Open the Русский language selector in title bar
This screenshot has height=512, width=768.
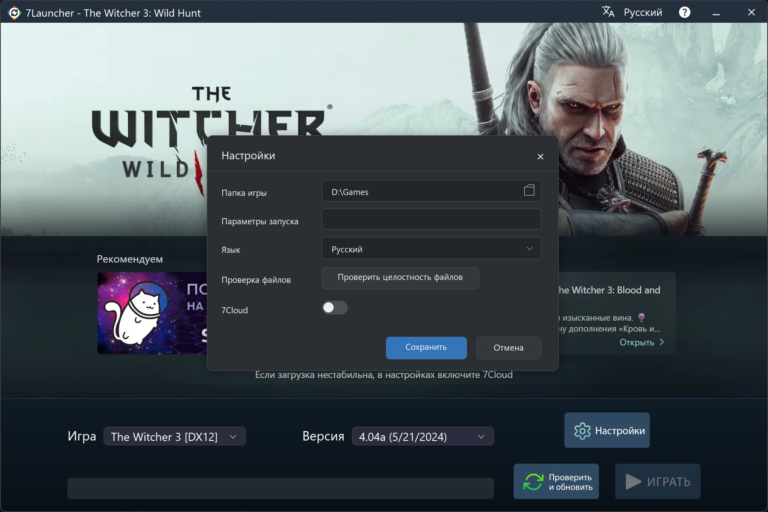(643, 12)
